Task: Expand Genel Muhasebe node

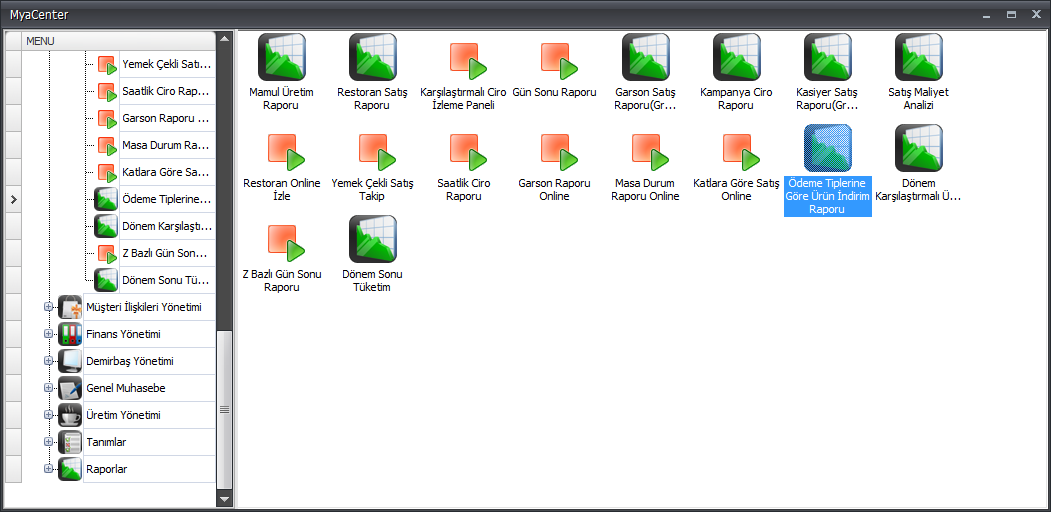Action: 48,388
